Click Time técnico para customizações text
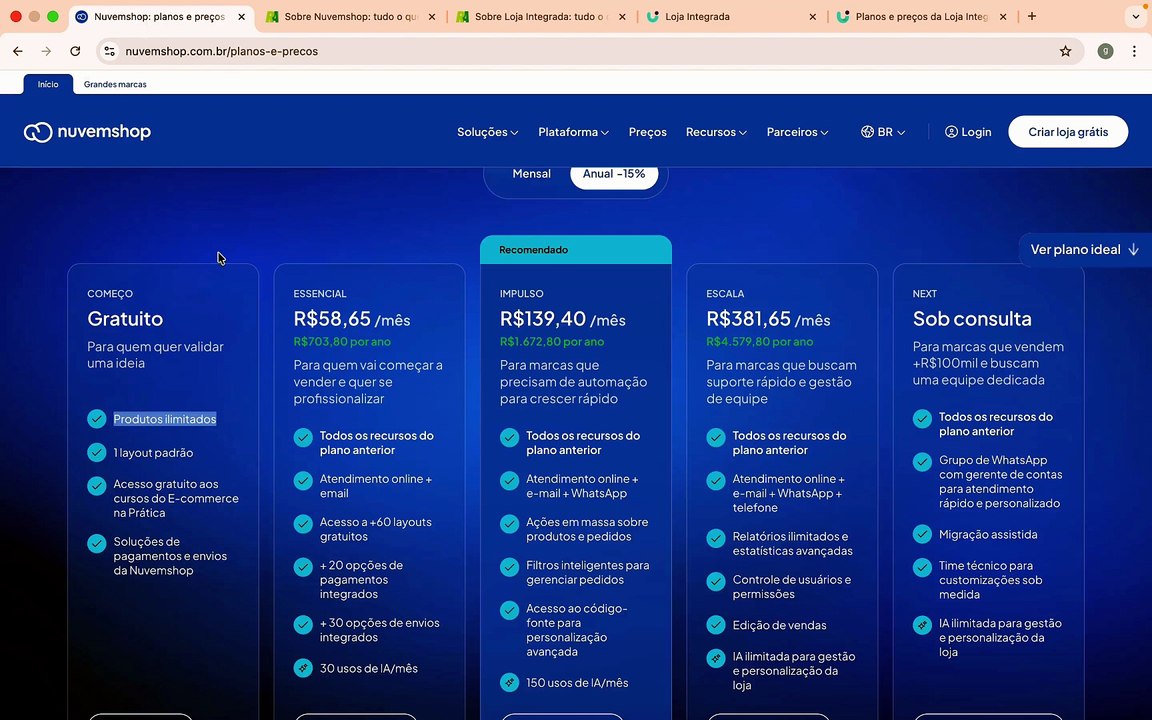 click(990, 580)
